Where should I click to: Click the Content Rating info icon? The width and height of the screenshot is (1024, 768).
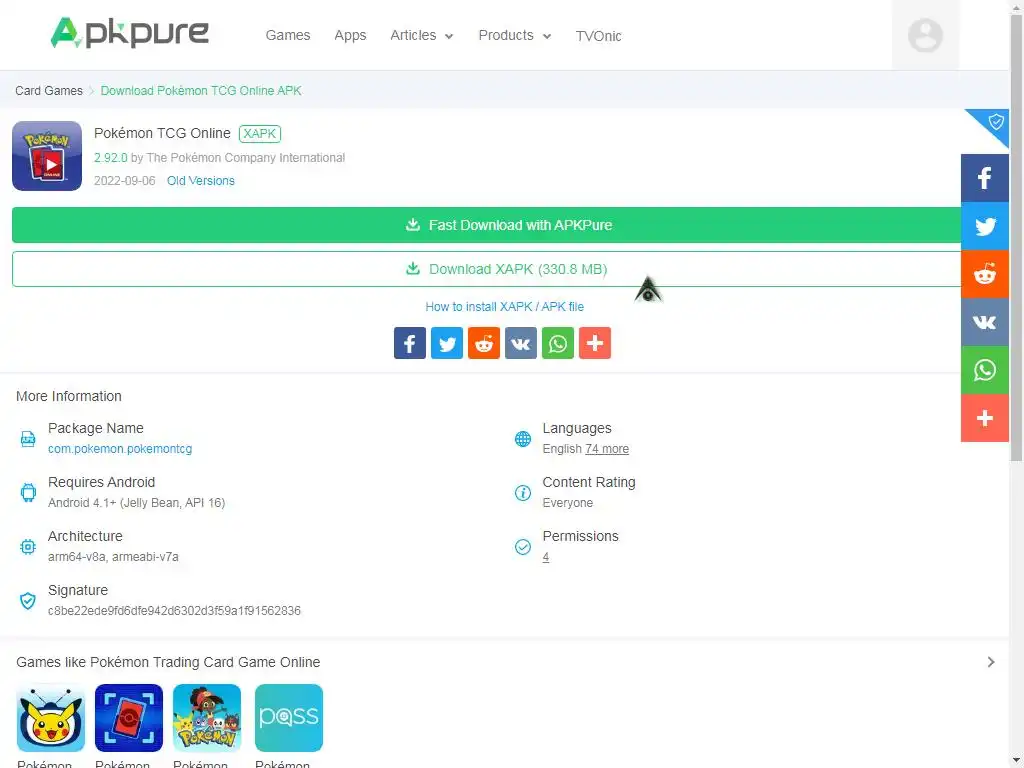[522, 492]
